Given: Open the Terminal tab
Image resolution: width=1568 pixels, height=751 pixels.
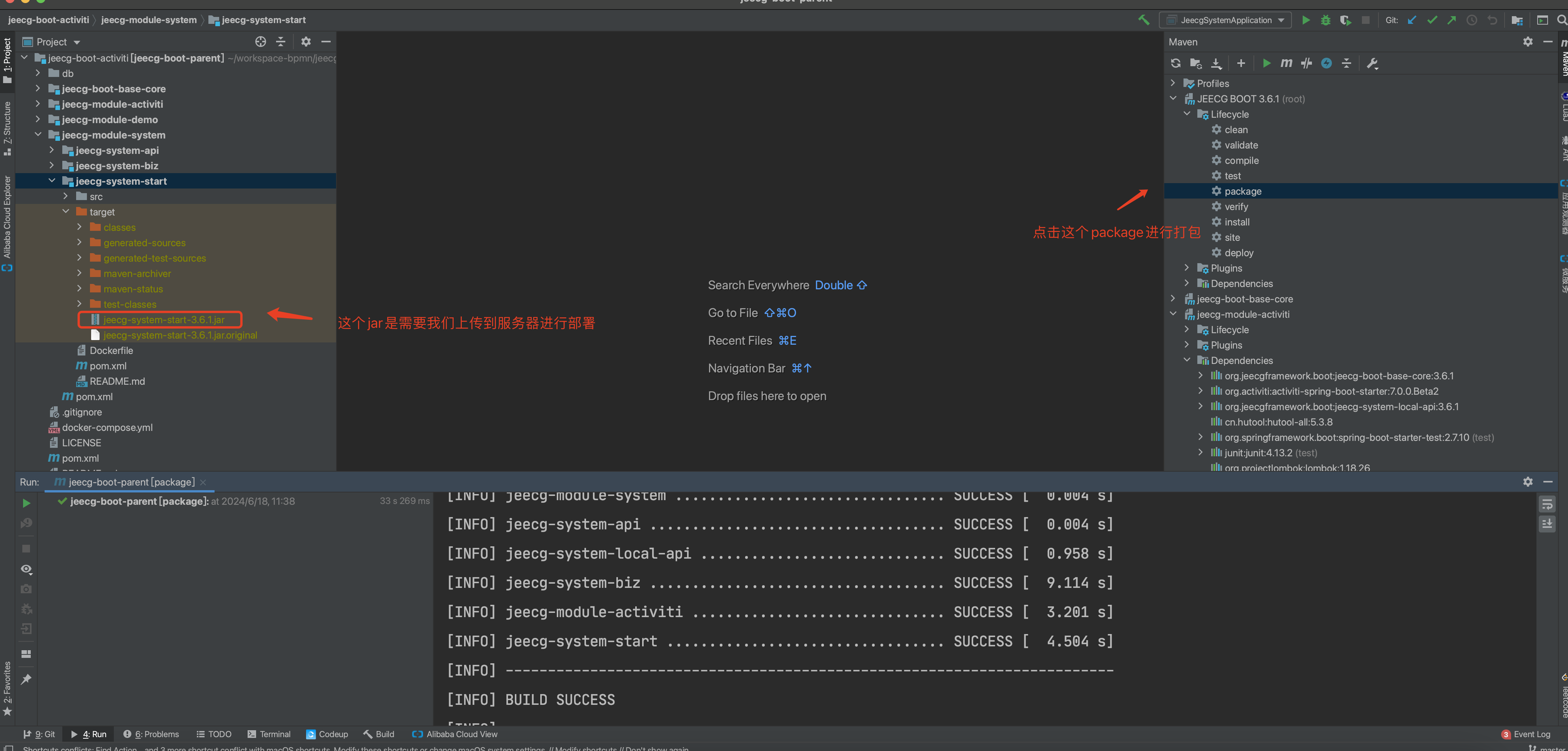Looking at the screenshot, I should pyautogui.click(x=269, y=734).
